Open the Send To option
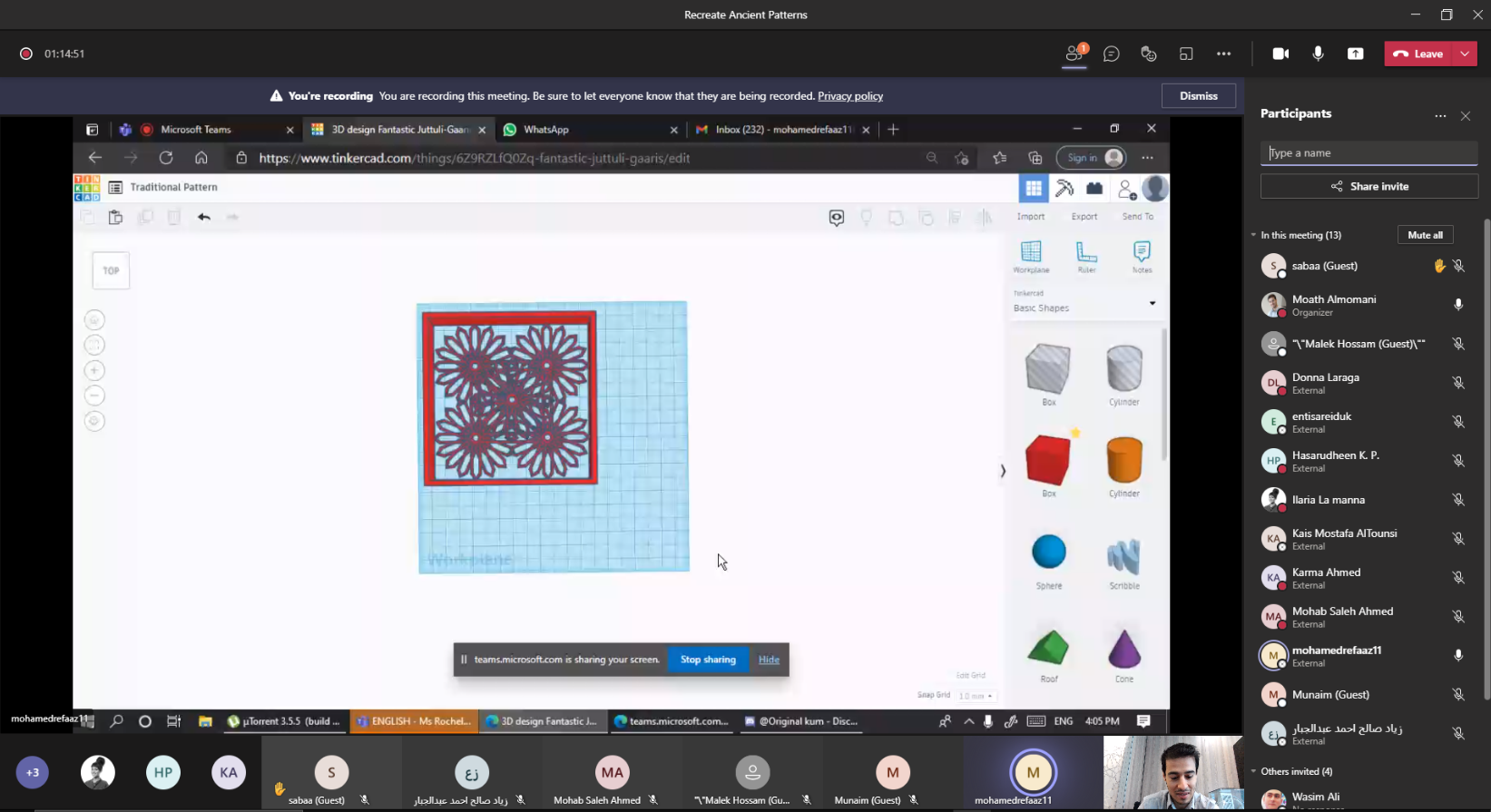The width and height of the screenshot is (1491, 812). tap(1138, 217)
